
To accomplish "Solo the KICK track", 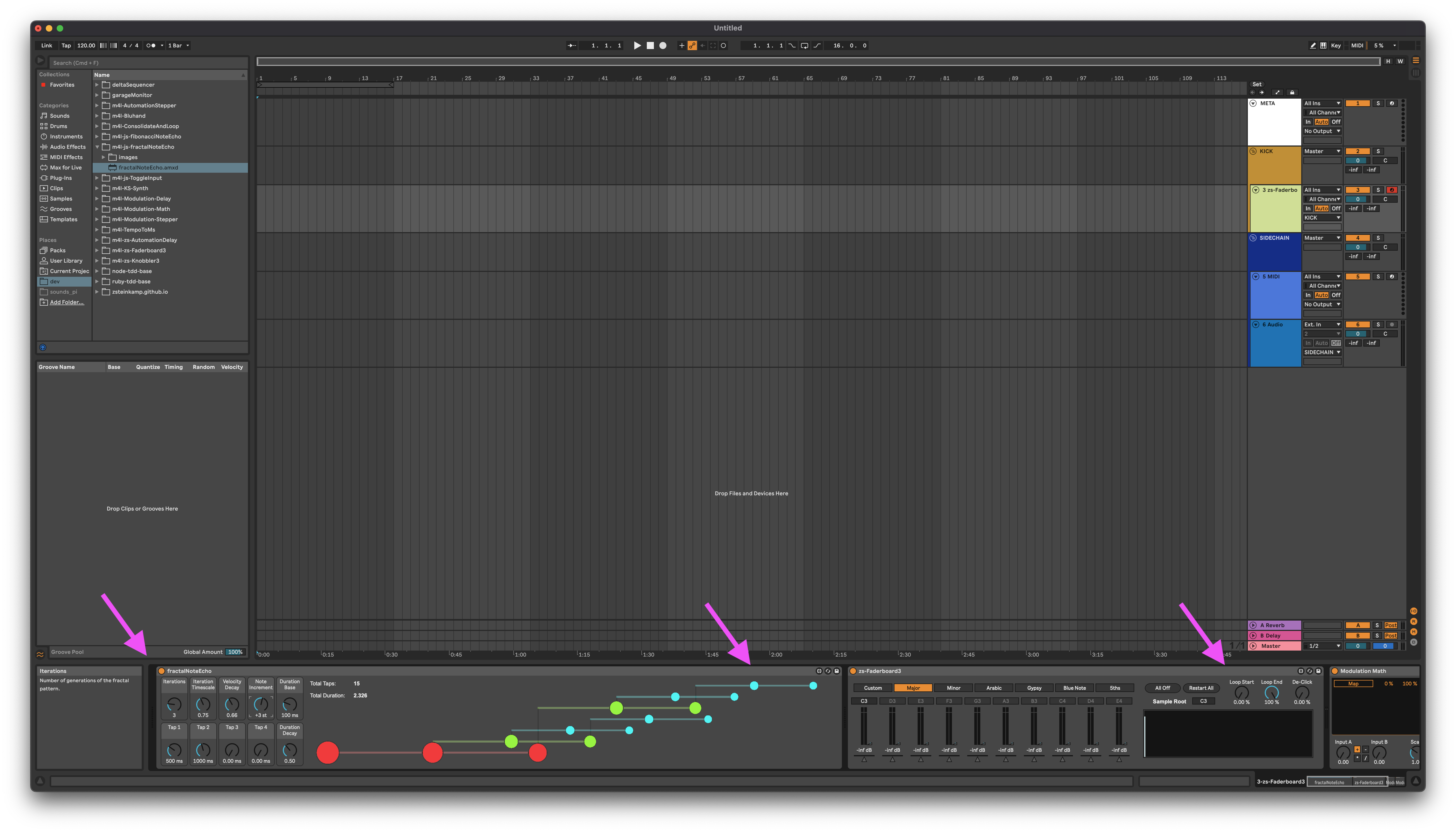I will point(1378,151).
